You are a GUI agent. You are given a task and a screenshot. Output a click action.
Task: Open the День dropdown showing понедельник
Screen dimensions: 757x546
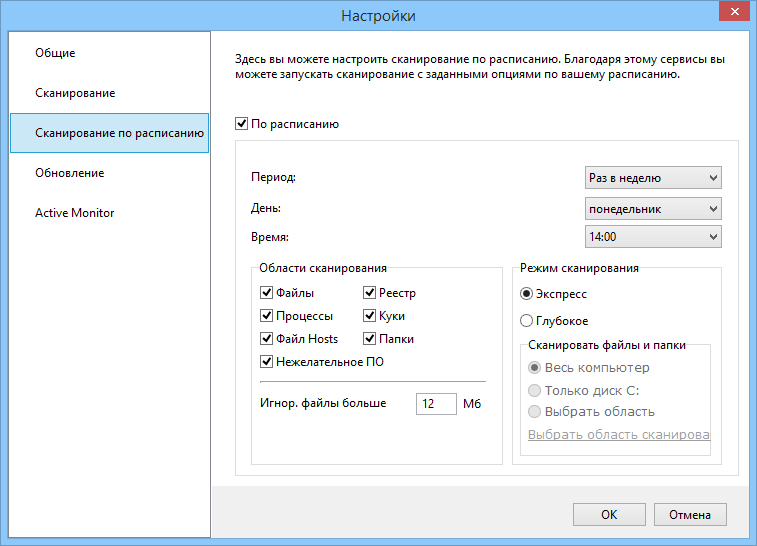pos(653,209)
